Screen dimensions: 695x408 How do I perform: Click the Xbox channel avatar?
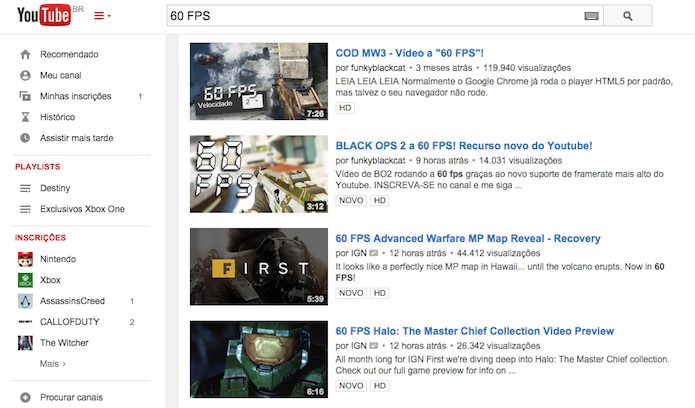point(25,280)
